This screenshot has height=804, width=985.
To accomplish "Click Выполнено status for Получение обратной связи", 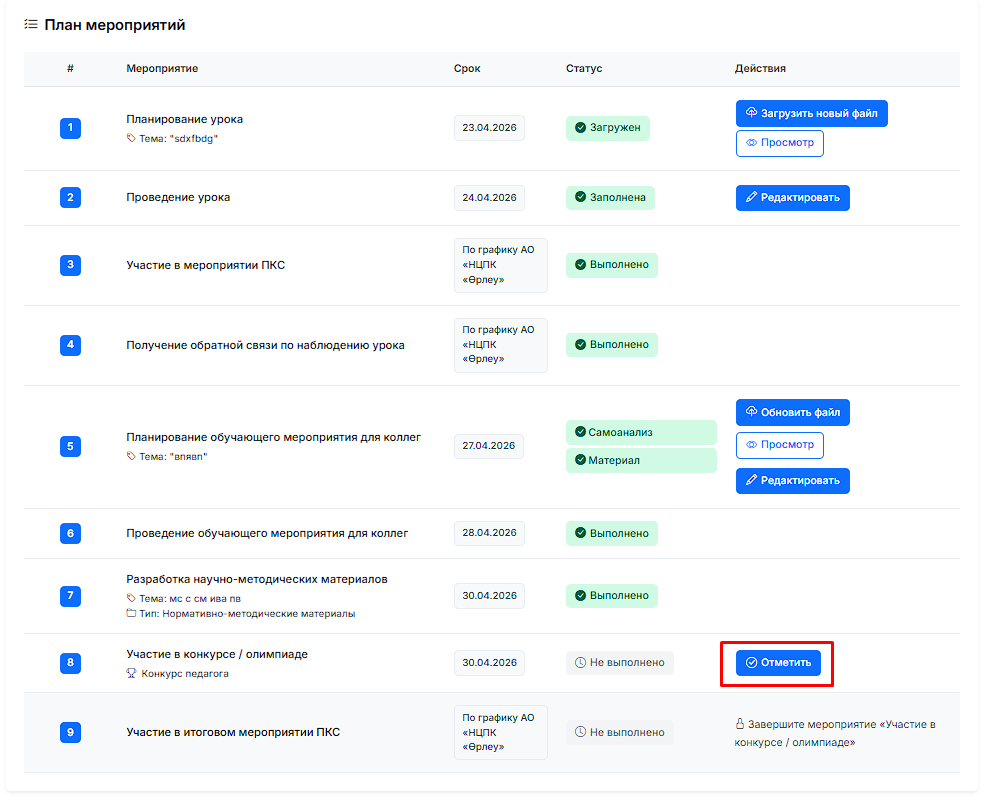I will (612, 345).
